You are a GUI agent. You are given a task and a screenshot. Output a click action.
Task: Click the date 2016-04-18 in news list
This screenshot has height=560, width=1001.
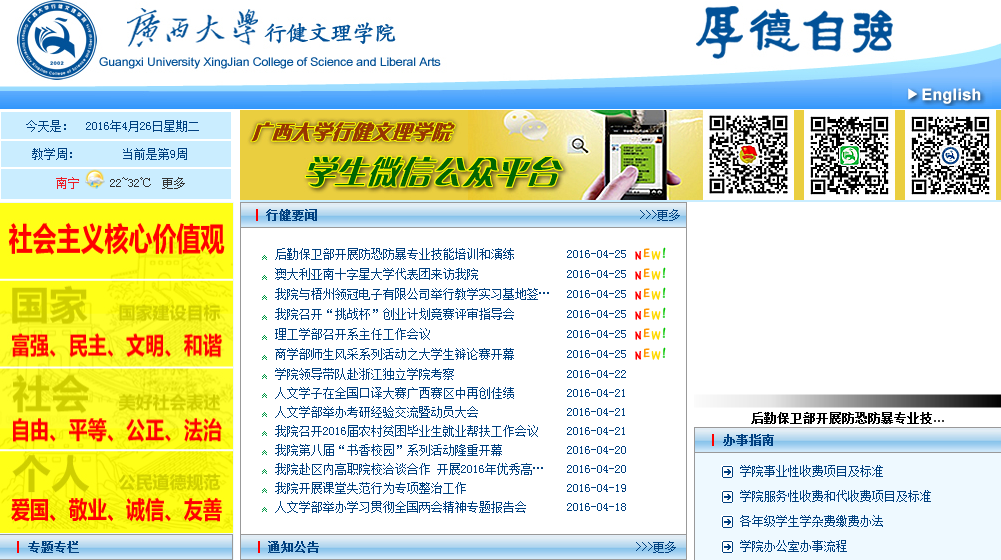point(596,508)
